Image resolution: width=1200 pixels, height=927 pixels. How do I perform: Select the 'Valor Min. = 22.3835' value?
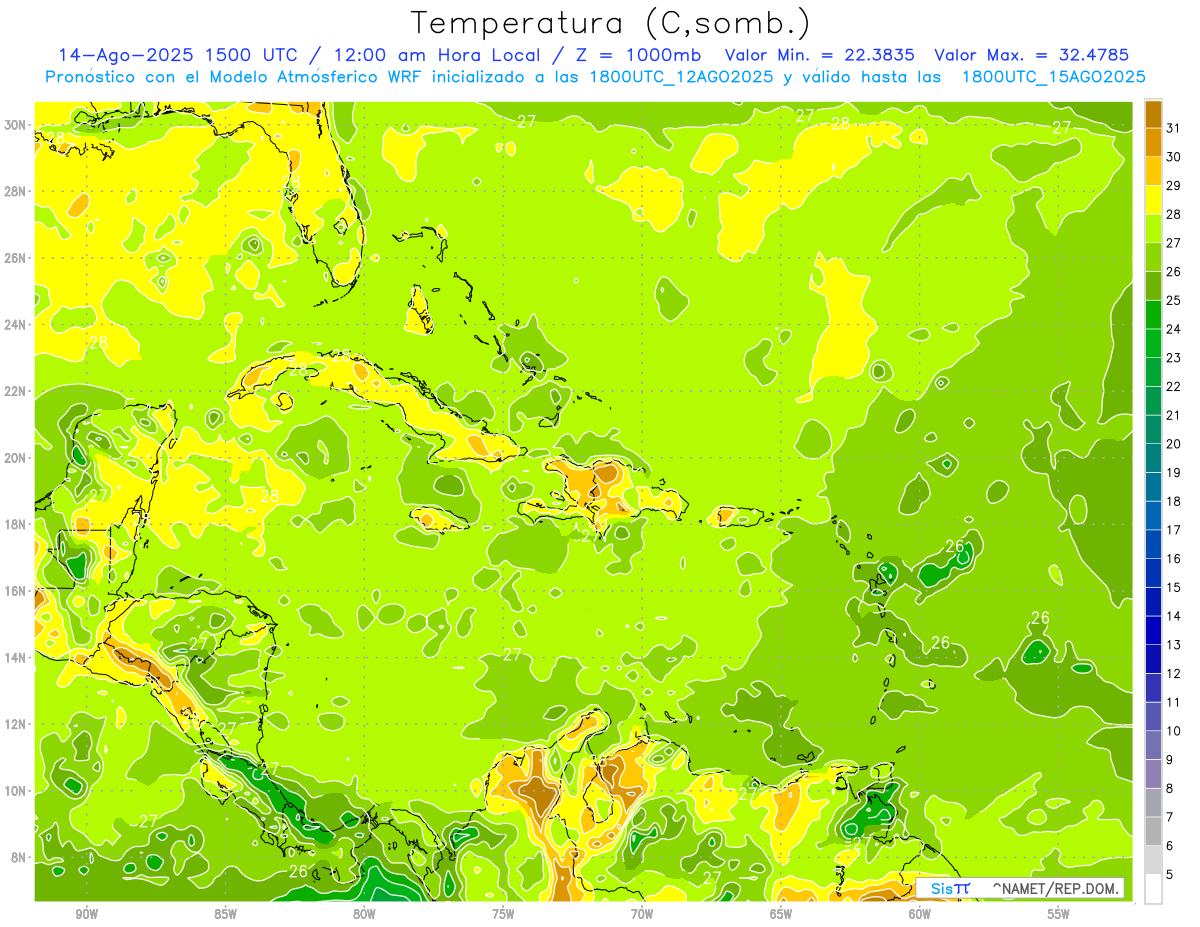click(820, 55)
